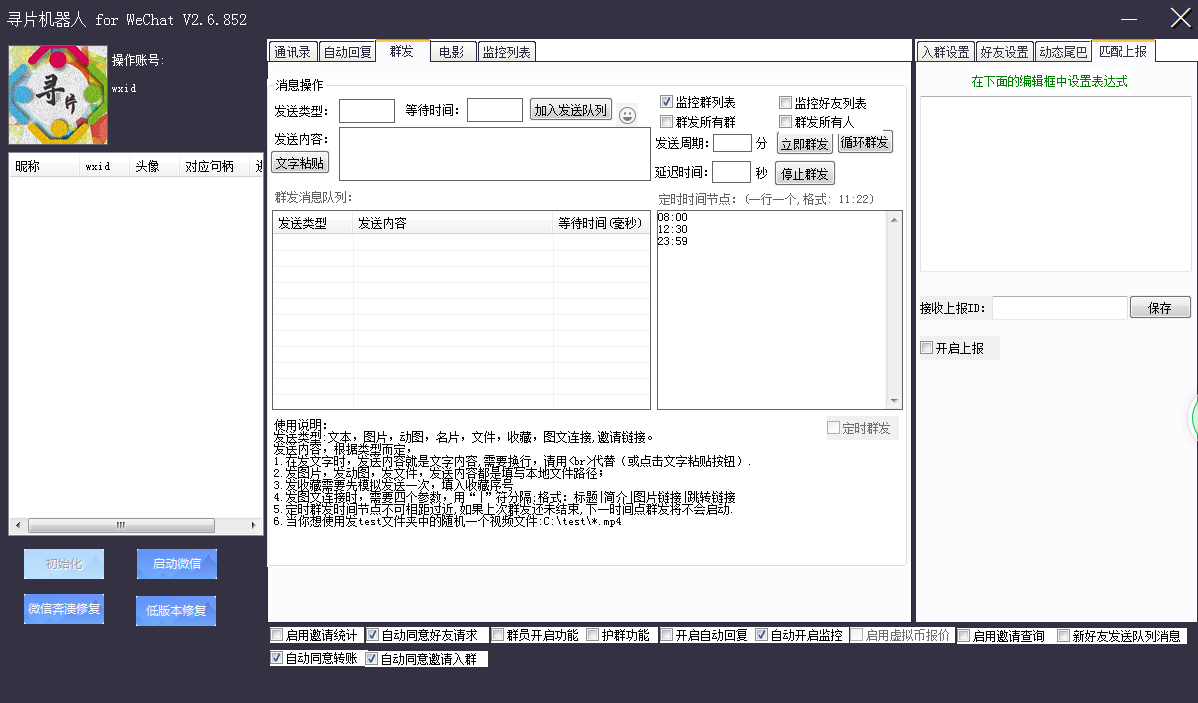The image size is (1198, 703).
Task: Click the 发送内容 column header in queue
Action: (x=452, y=223)
